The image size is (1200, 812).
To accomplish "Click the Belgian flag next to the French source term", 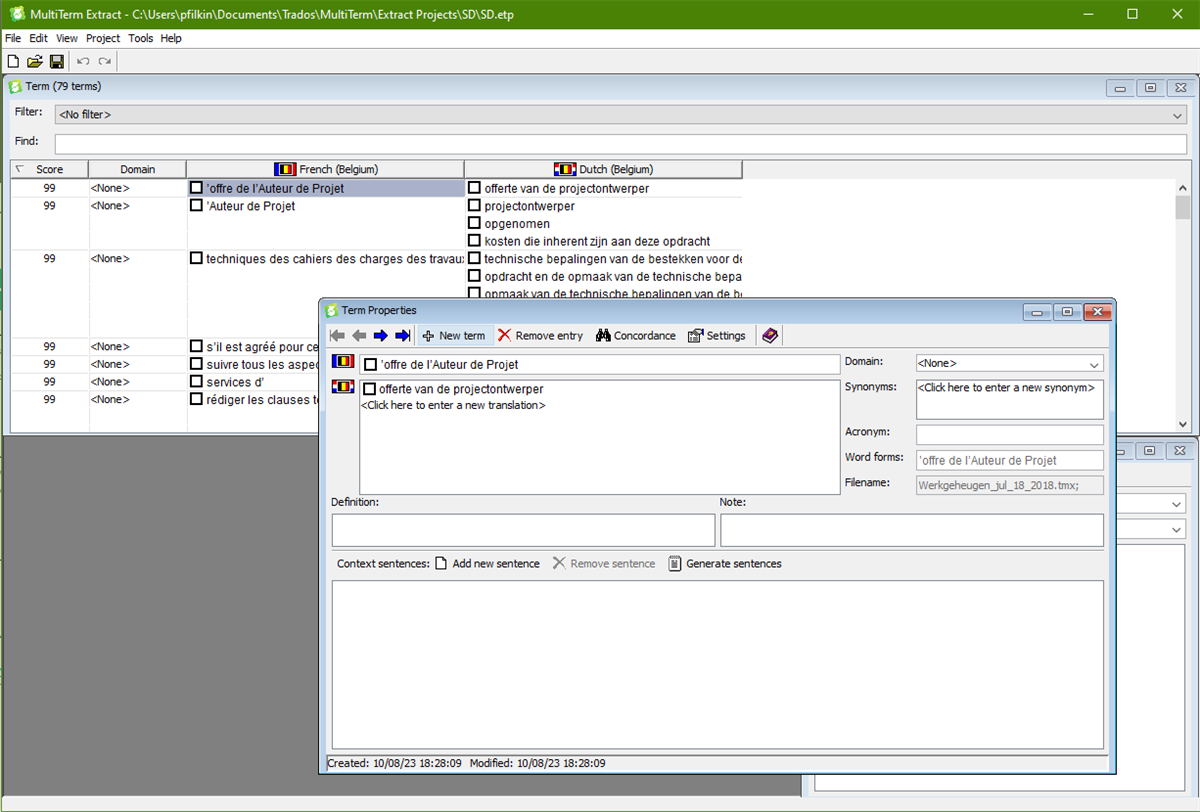I will point(343,362).
